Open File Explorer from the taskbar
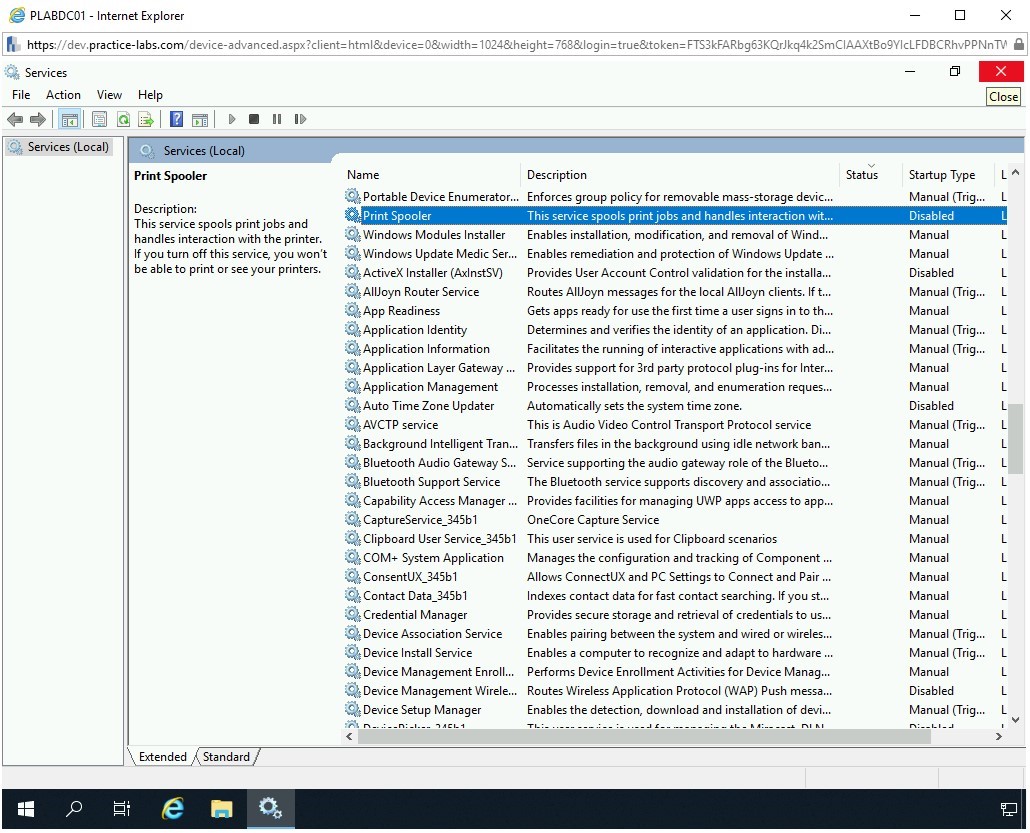Screen dimensions: 1030x833 pos(221,809)
